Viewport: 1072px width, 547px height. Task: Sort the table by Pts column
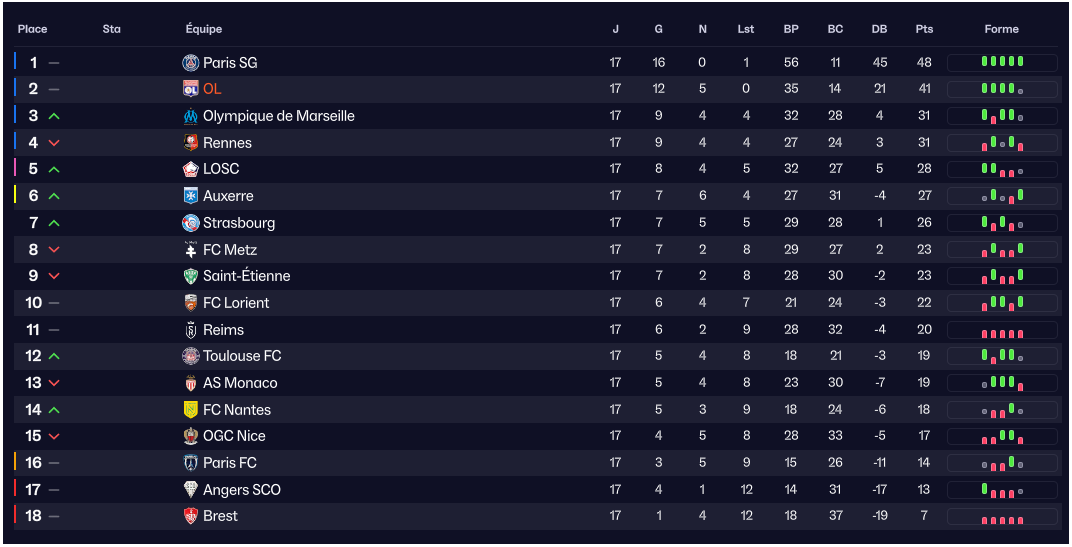[924, 29]
